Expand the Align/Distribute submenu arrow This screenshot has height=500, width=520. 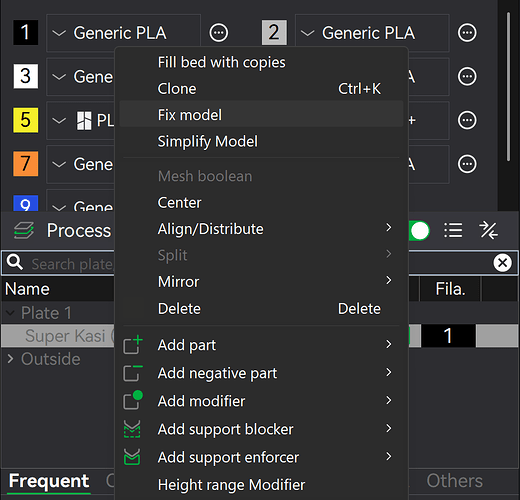click(x=388, y=227)
